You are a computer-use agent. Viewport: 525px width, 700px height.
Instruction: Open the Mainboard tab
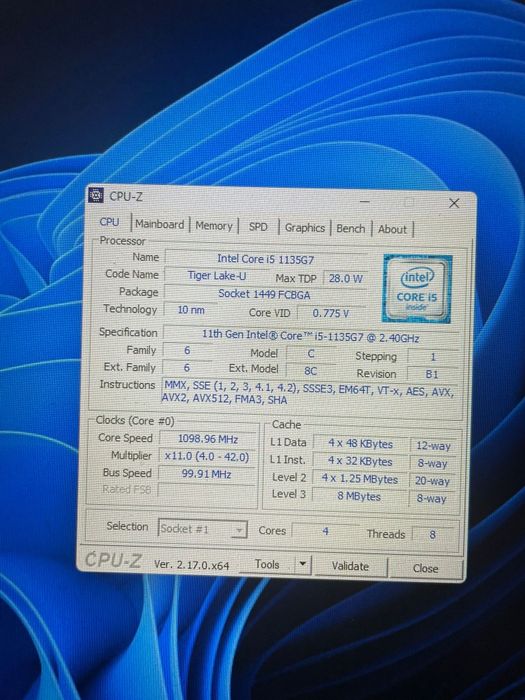pos(159,224)
